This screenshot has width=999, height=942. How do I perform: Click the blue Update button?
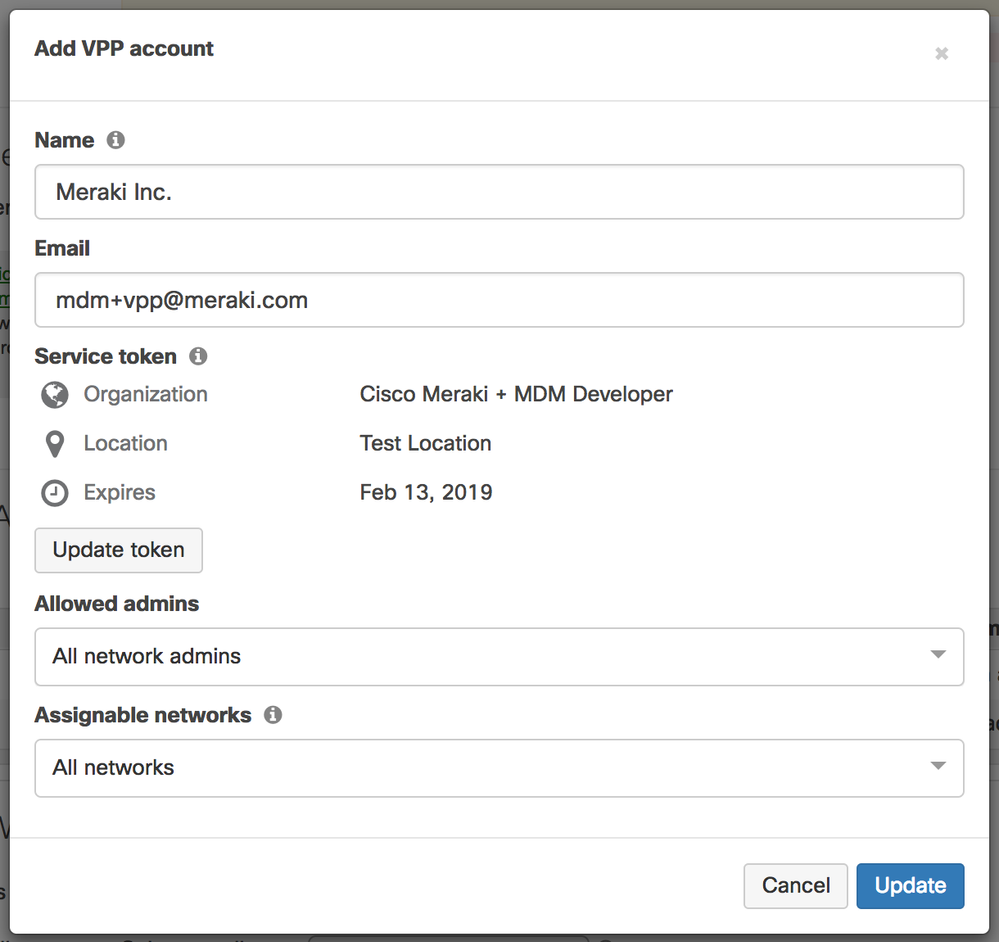(910, 886)
